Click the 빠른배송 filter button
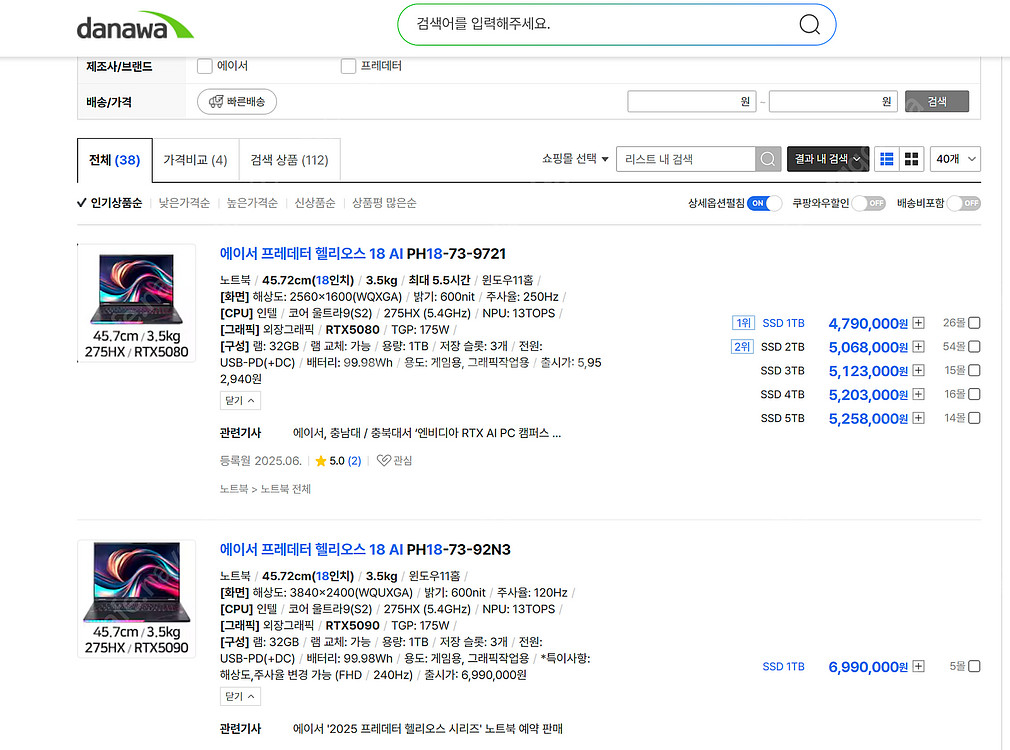This screenshot has height=750, width=1010. pos(237,102)
